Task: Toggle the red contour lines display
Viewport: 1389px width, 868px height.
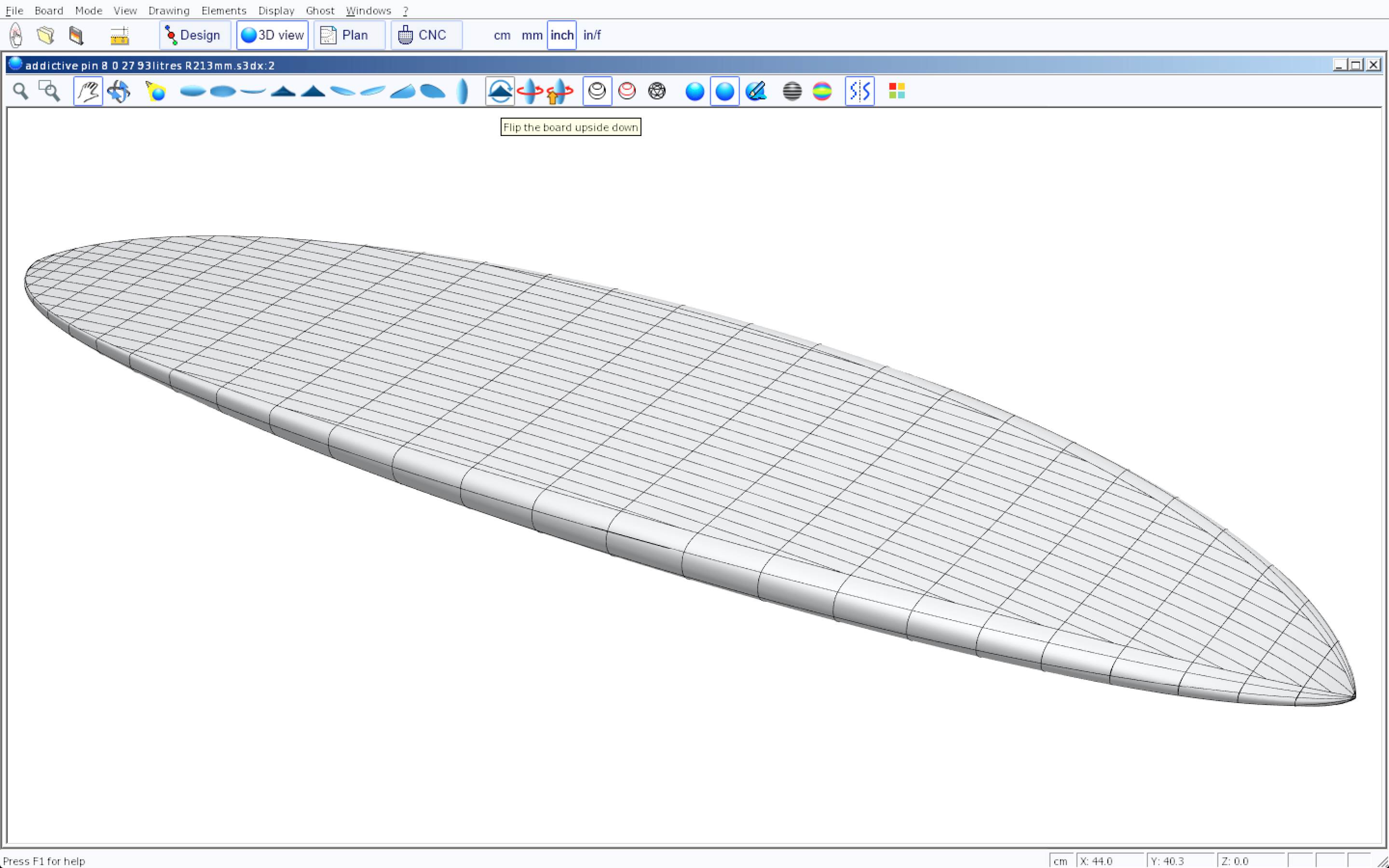Action: pos(627,91)
